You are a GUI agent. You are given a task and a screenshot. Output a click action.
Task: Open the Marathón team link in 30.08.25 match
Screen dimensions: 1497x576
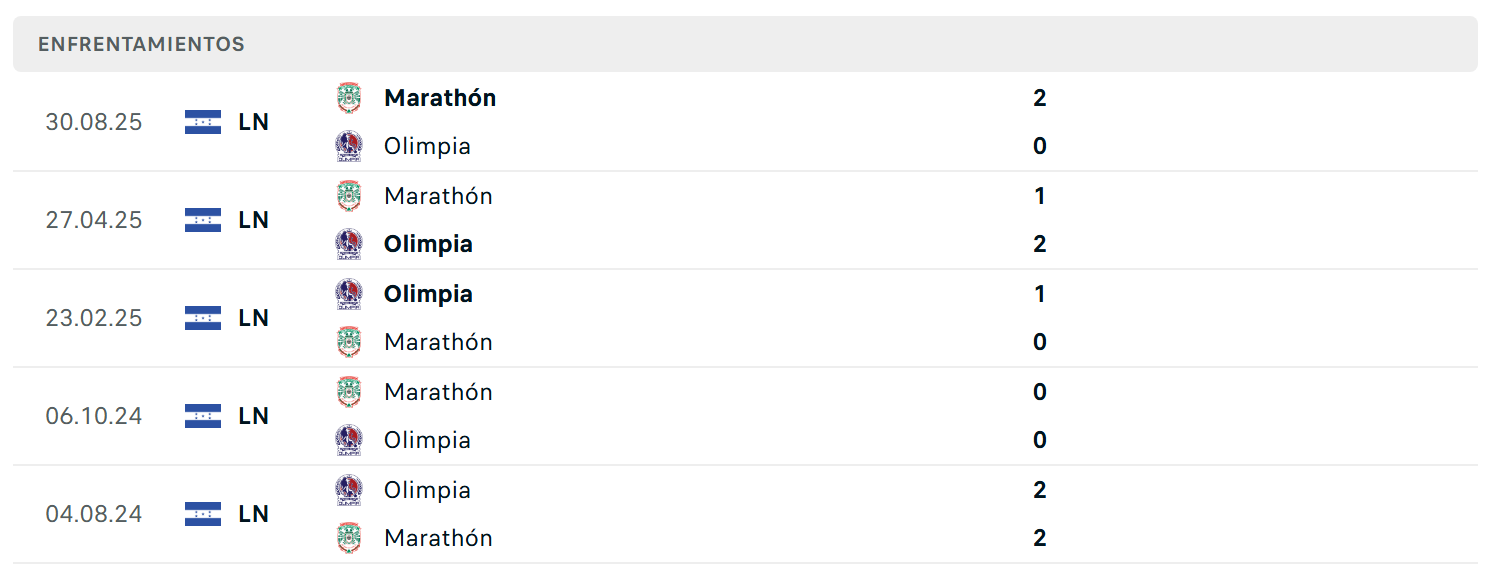pos(440,98)
